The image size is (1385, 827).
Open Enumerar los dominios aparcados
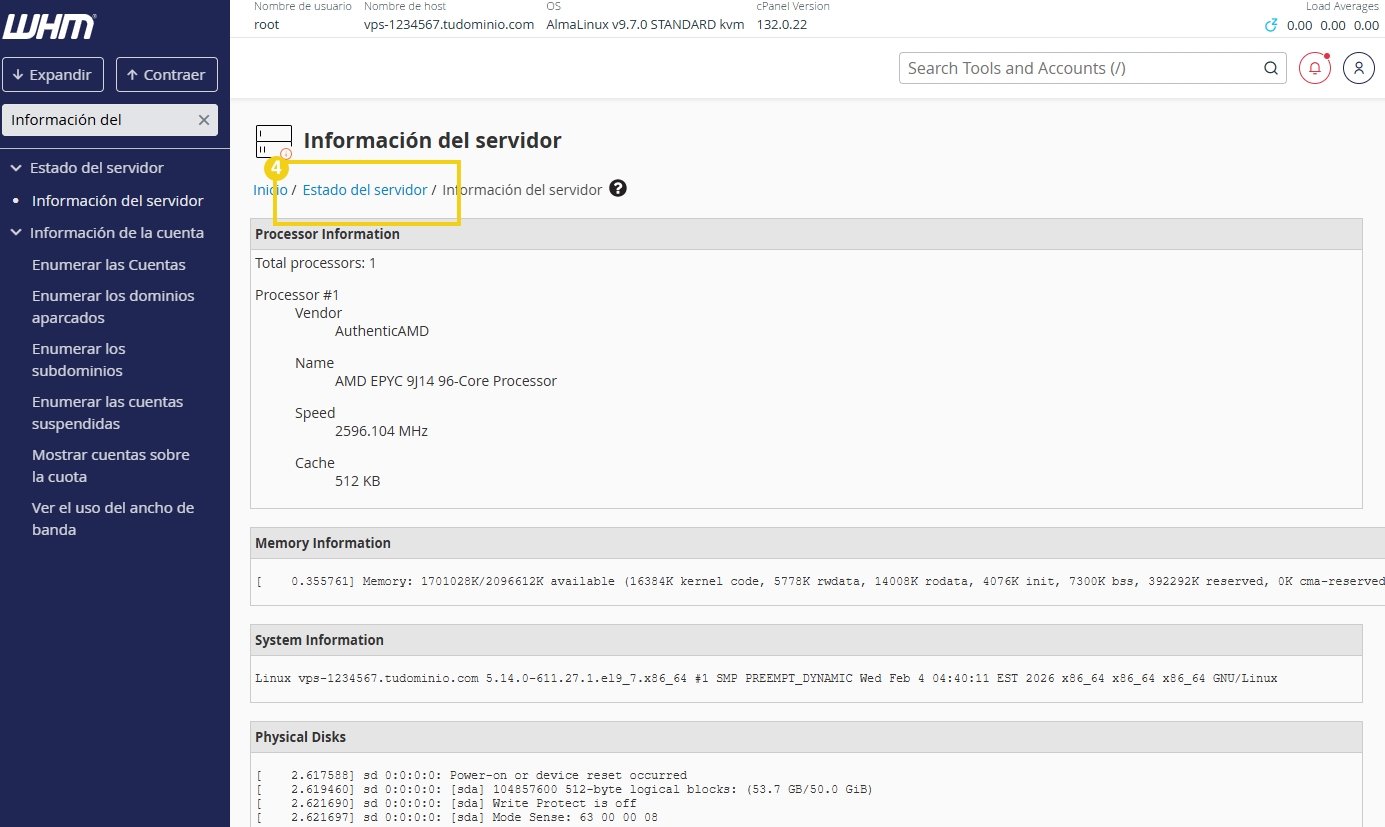click(112, 307)
